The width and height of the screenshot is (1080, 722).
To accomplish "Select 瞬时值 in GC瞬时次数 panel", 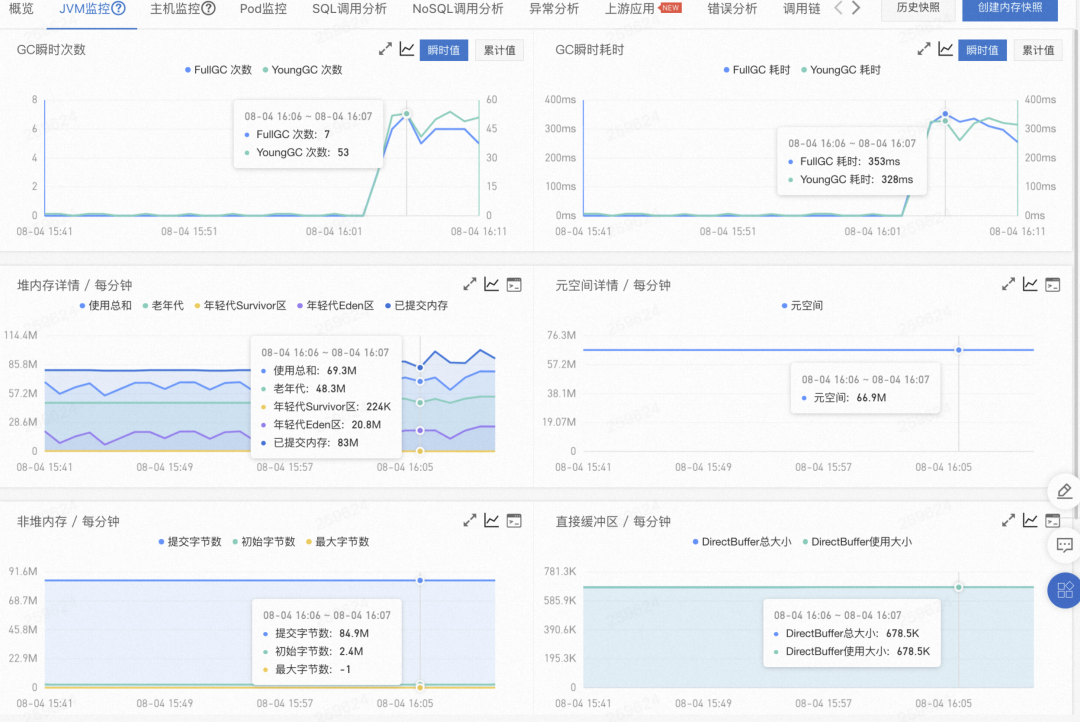I will 444,50.
